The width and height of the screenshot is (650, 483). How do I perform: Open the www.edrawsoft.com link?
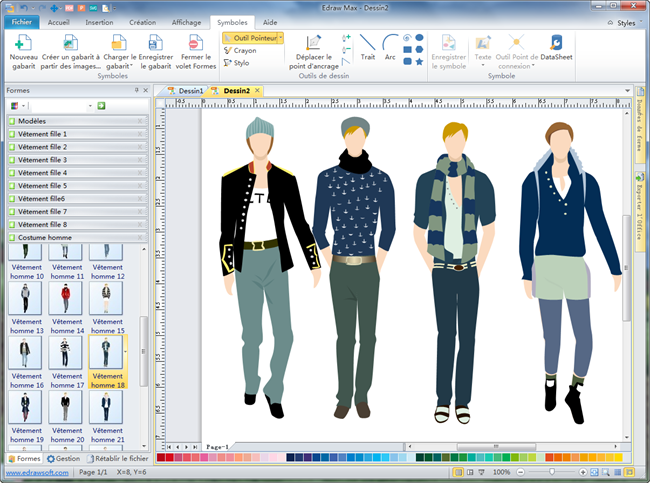(x=35, y=472)
